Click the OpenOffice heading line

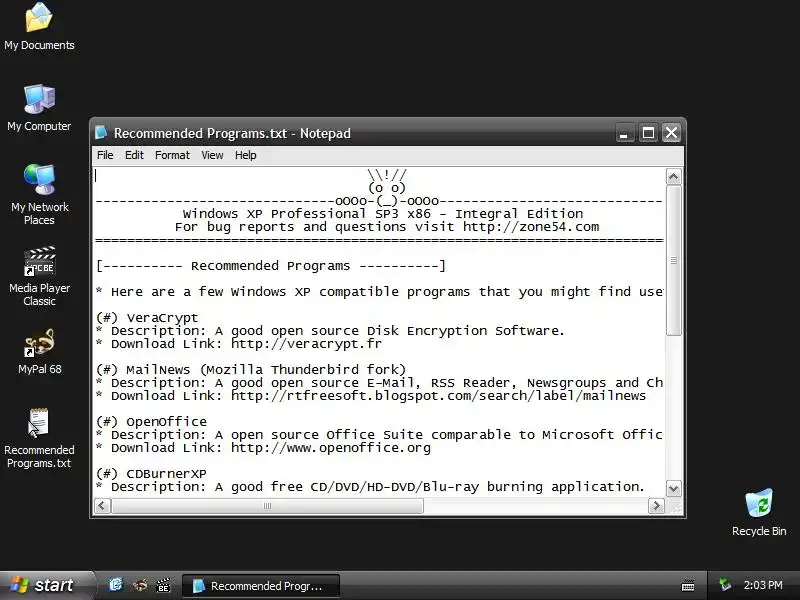(152, 421)
